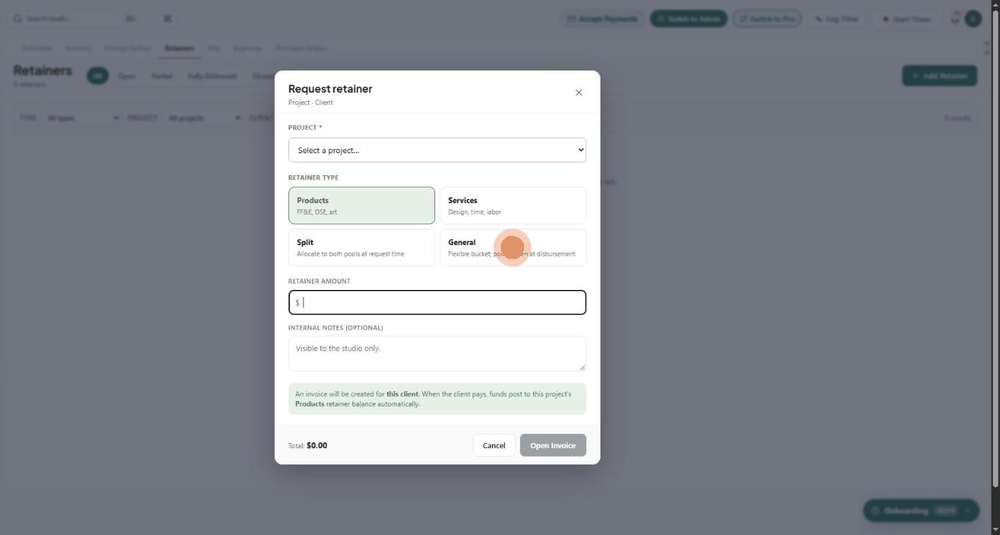Click the Open Invoice button
This screenshot has width=1000, height=535.
(552, 445)
